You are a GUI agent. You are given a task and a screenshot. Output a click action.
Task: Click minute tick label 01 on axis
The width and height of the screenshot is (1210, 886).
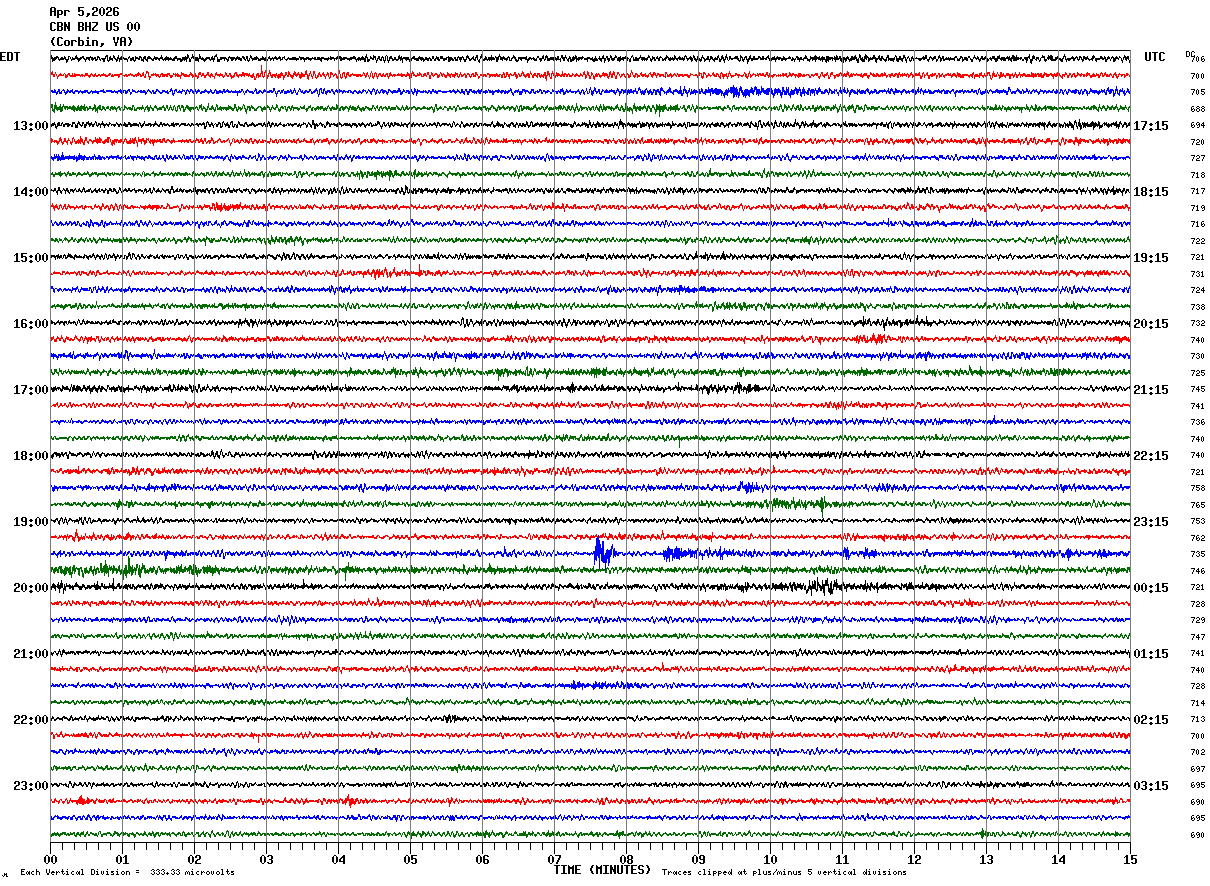tap(122, 859)
